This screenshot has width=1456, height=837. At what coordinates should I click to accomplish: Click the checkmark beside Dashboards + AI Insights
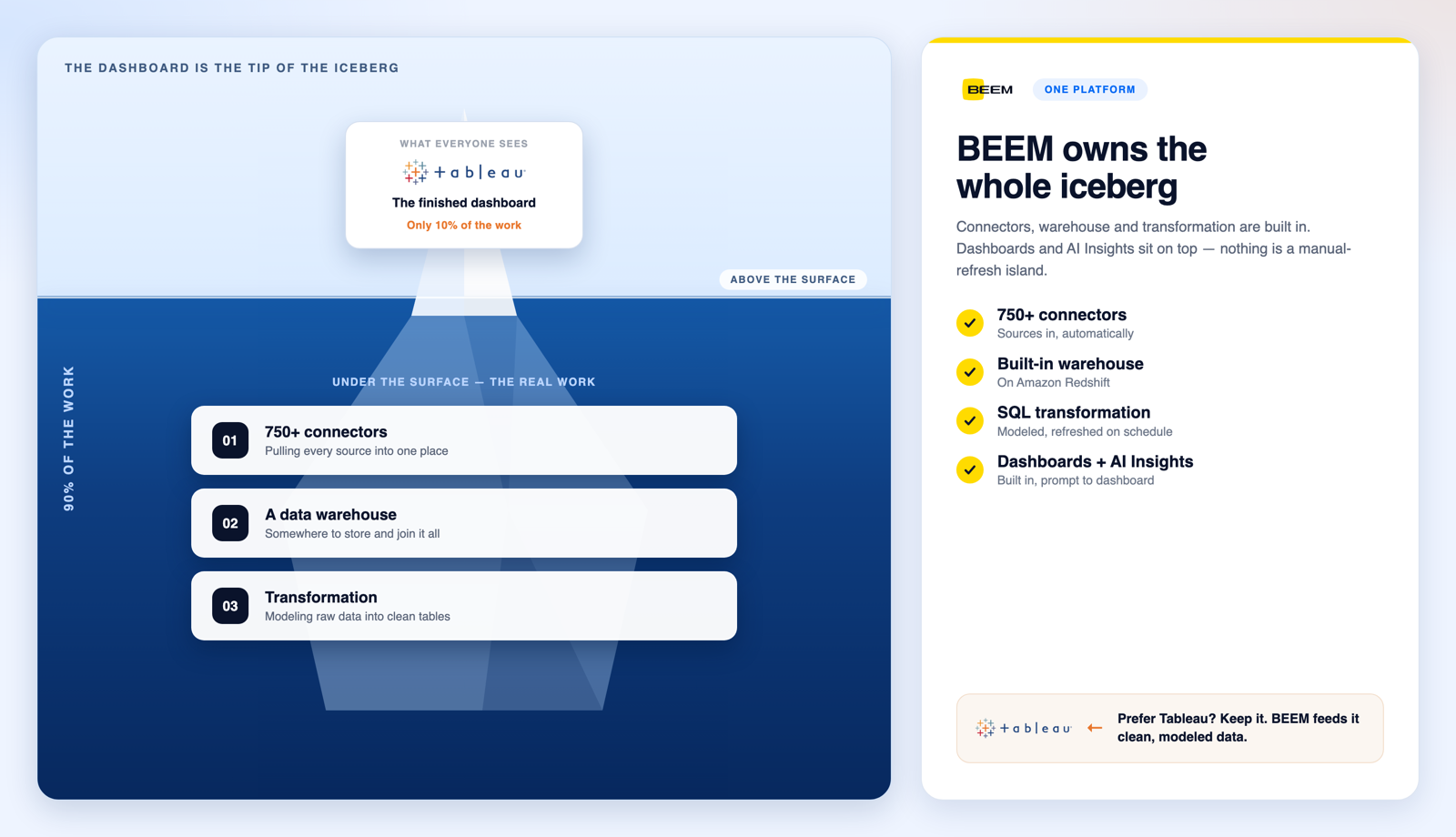click(x=970, y=469)
